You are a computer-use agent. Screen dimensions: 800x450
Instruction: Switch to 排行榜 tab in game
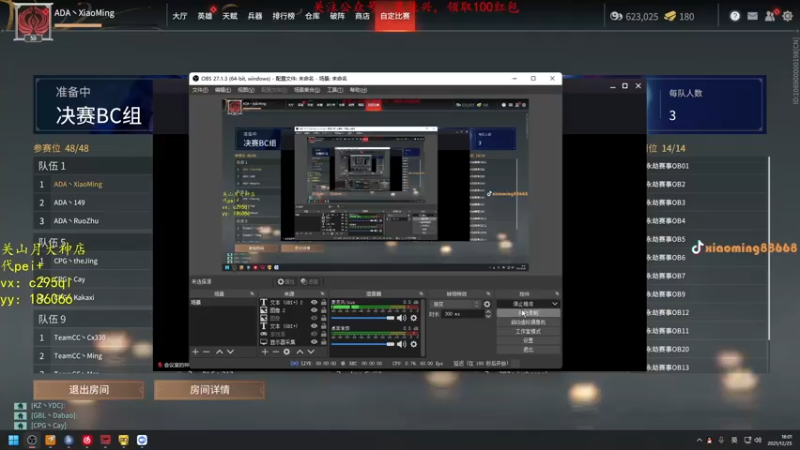point(283,16)
